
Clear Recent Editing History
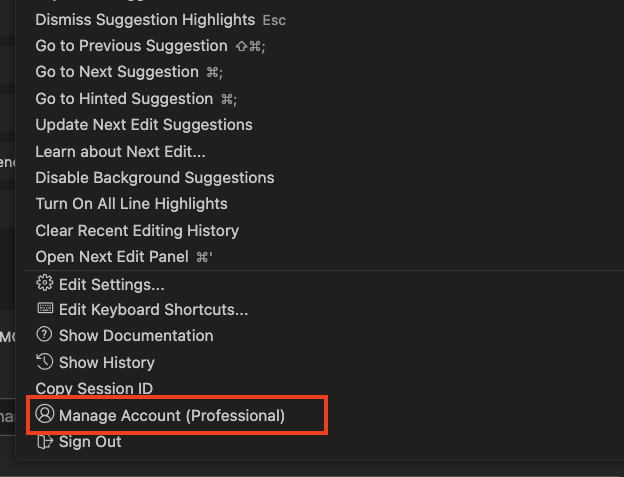137,231
